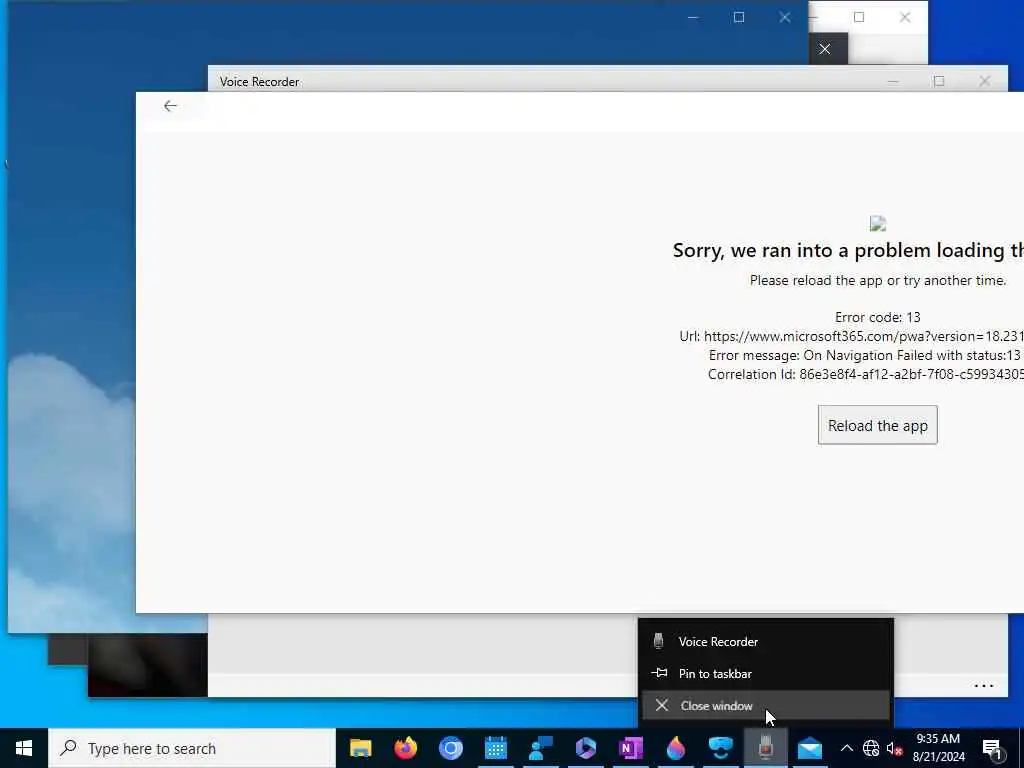Launch Firefox from the taskbar
This screenshot has height=768, width=1024.
pyautogui.click(x=406, y=748)
